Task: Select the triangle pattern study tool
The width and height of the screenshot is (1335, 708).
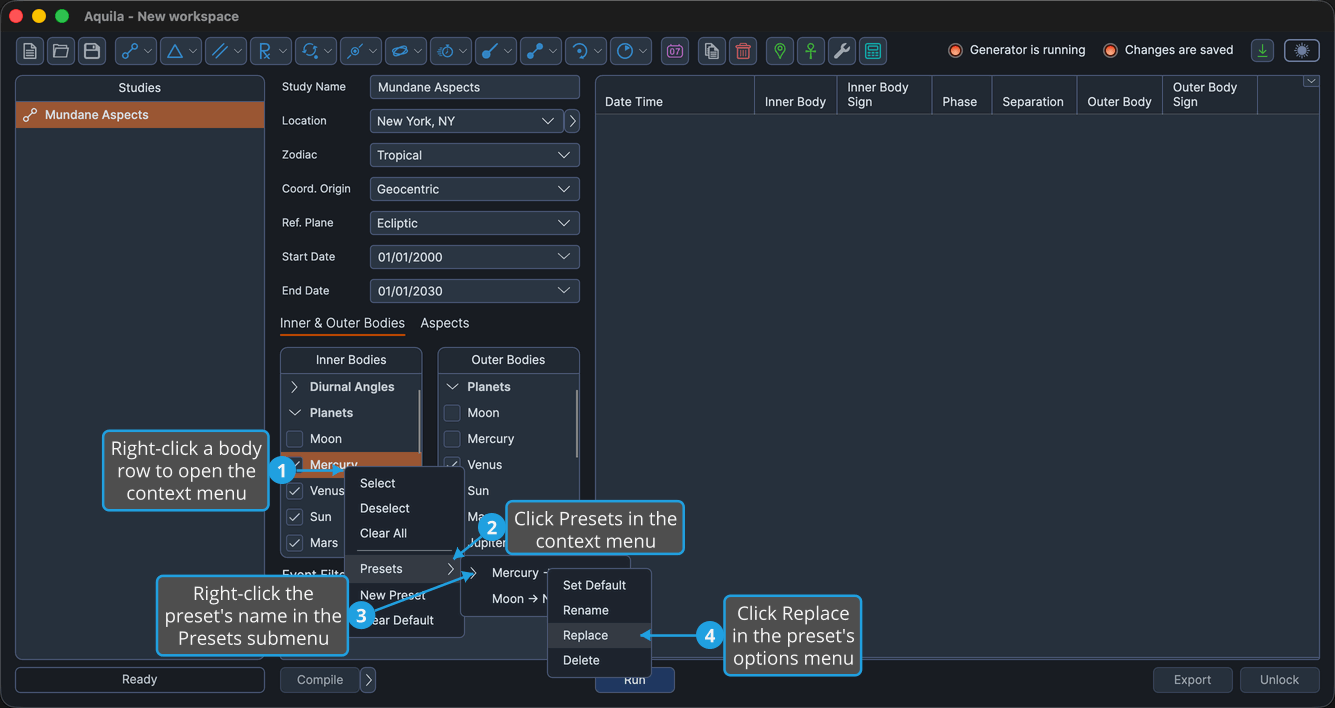Action: pos(181,51)
